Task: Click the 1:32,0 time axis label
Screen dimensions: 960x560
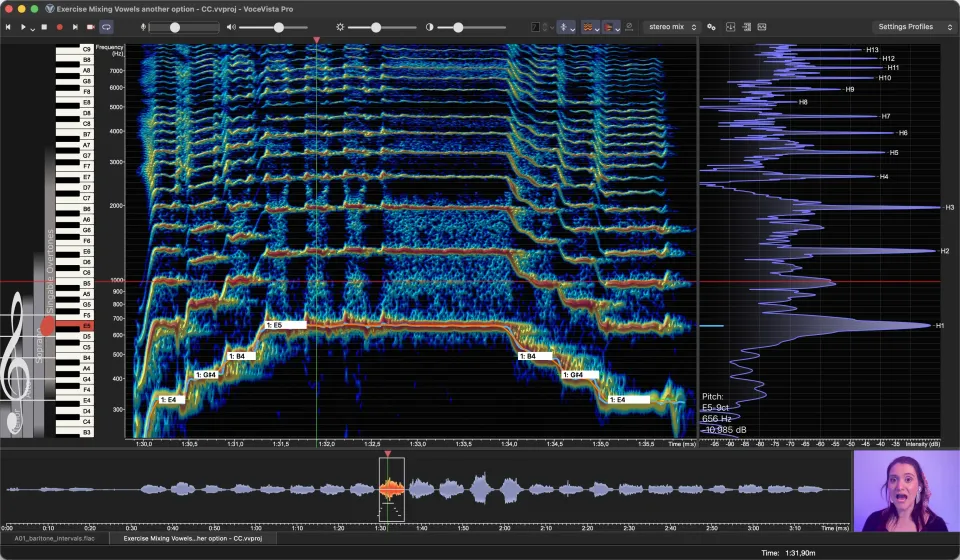Action: point(326,444)
